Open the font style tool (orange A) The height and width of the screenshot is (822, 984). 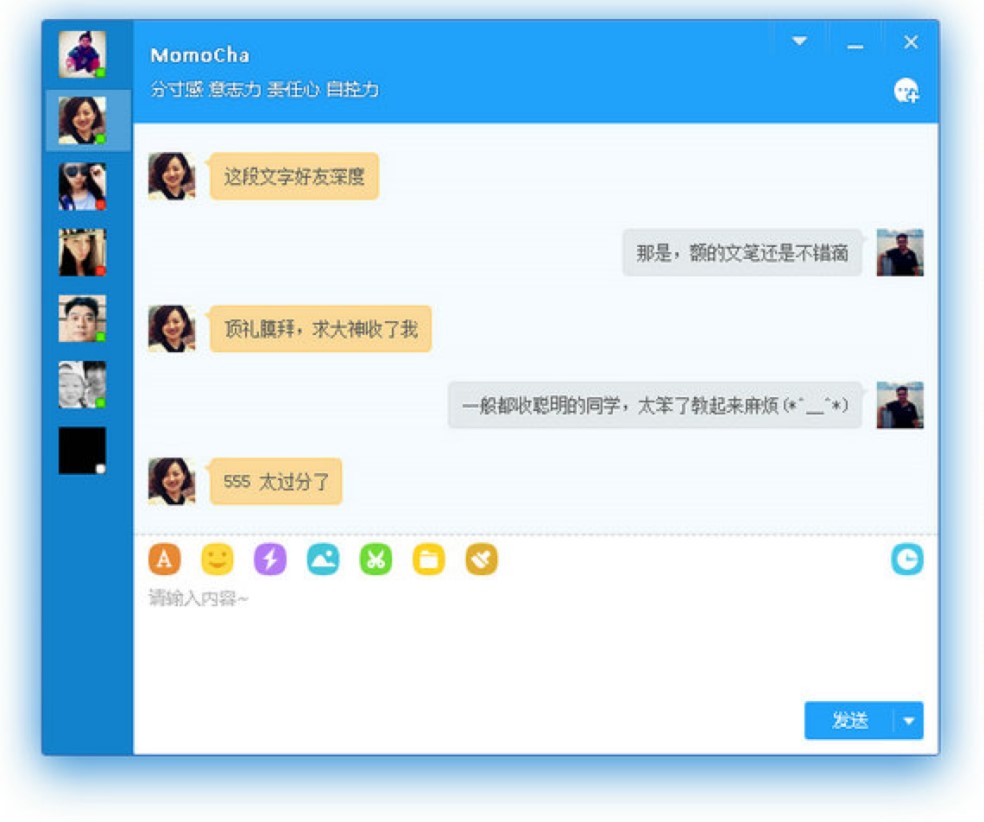point(164,558)
